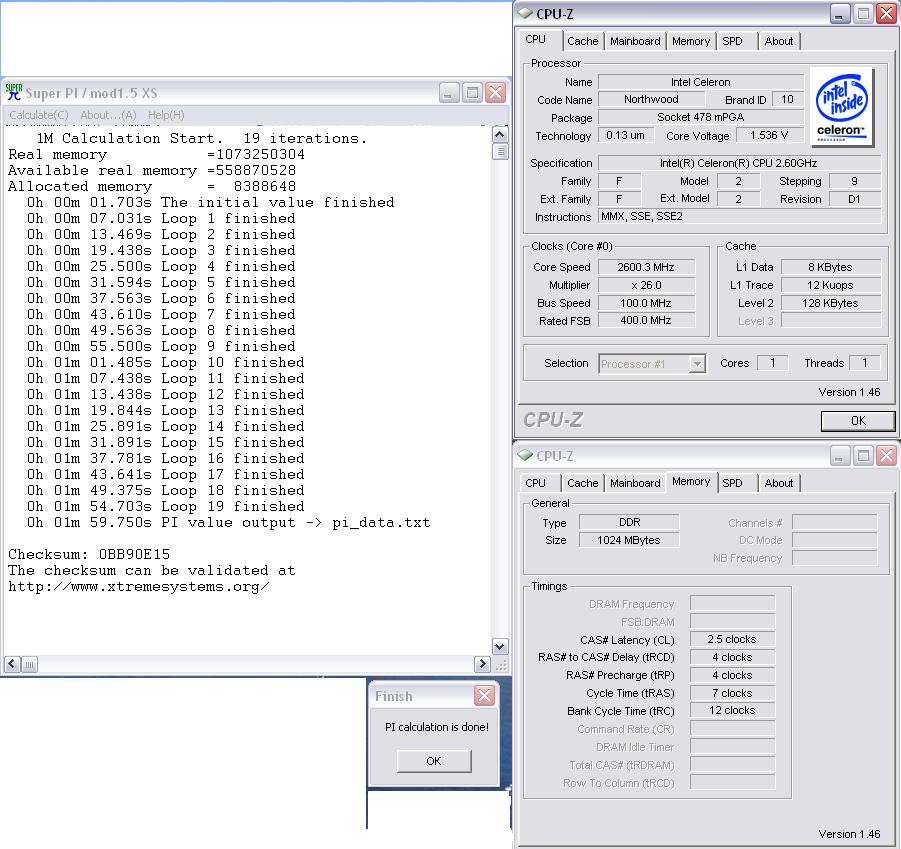901x849 pixels.
Task: Click the 'x 26.0' Multiplier value
Action: click(x=646, y=285)
